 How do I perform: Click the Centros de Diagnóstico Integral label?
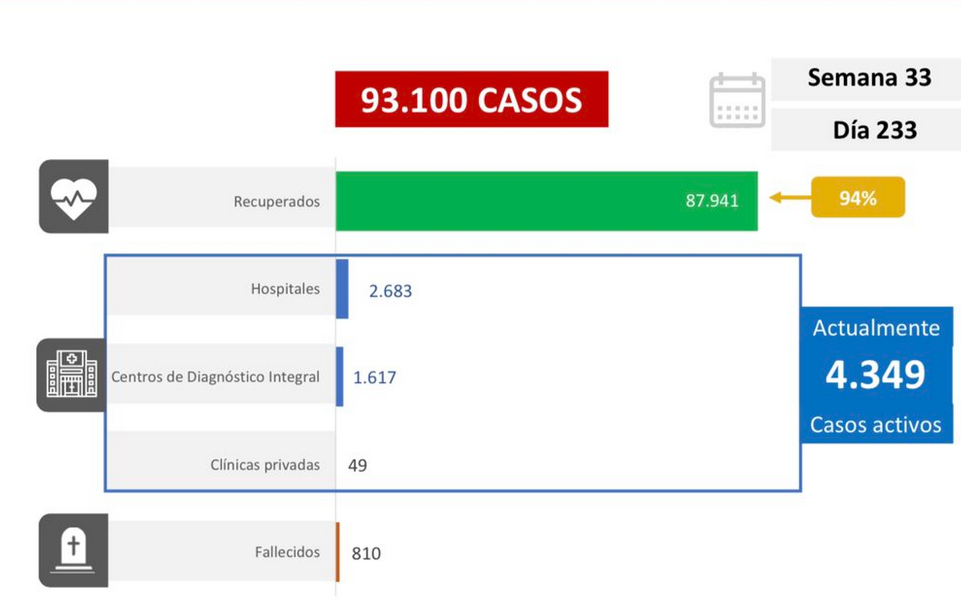click(215, 376)
